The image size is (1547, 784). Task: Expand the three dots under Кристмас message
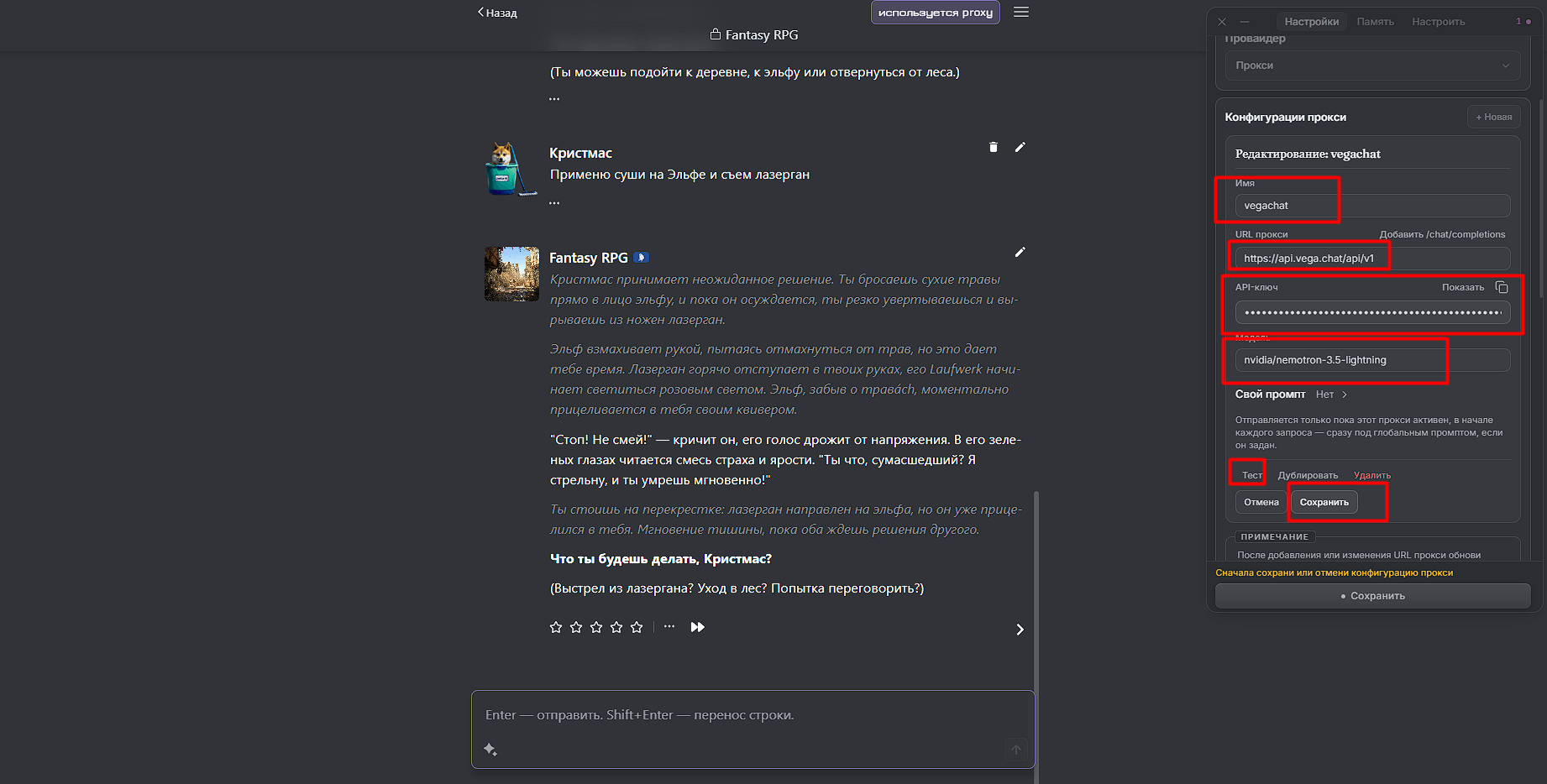click(554, 203)
